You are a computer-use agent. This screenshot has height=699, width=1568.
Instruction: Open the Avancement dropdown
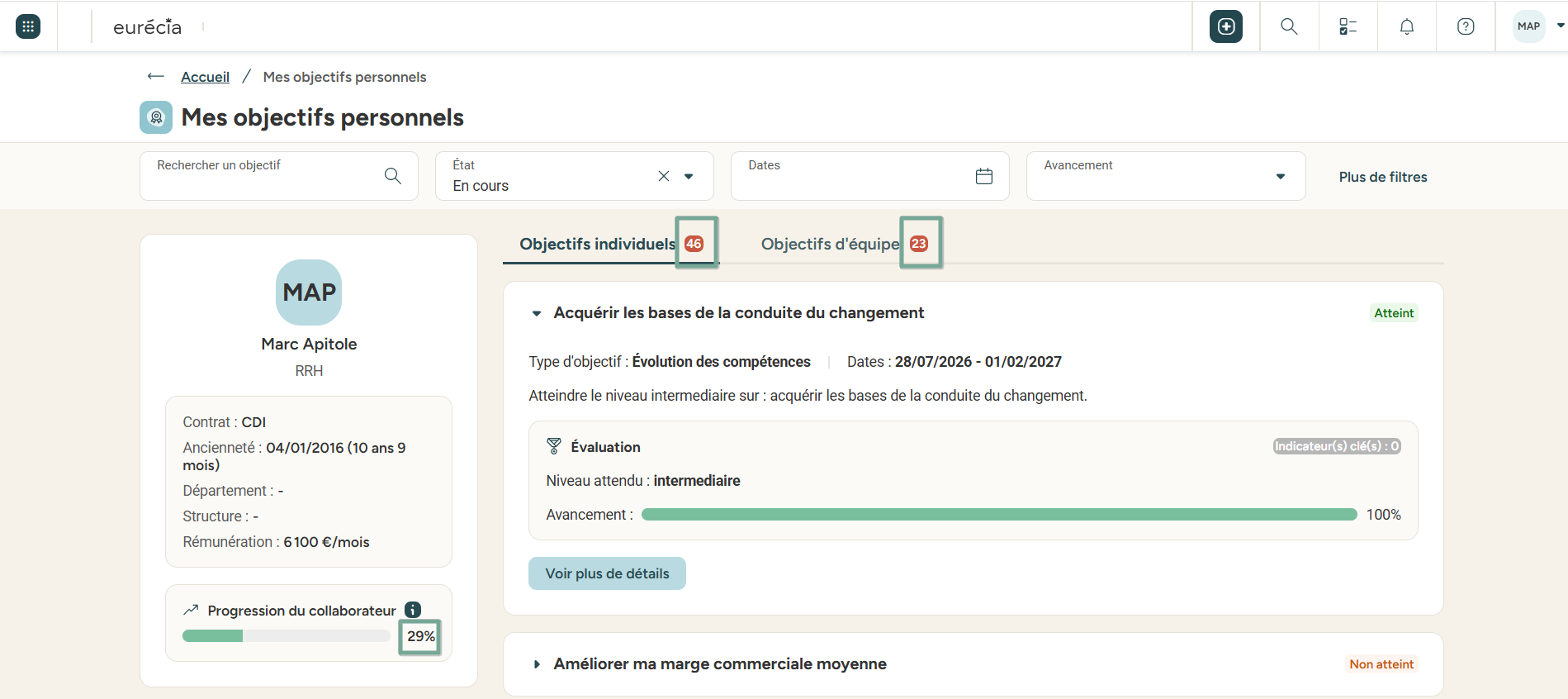pos(1166,176)
